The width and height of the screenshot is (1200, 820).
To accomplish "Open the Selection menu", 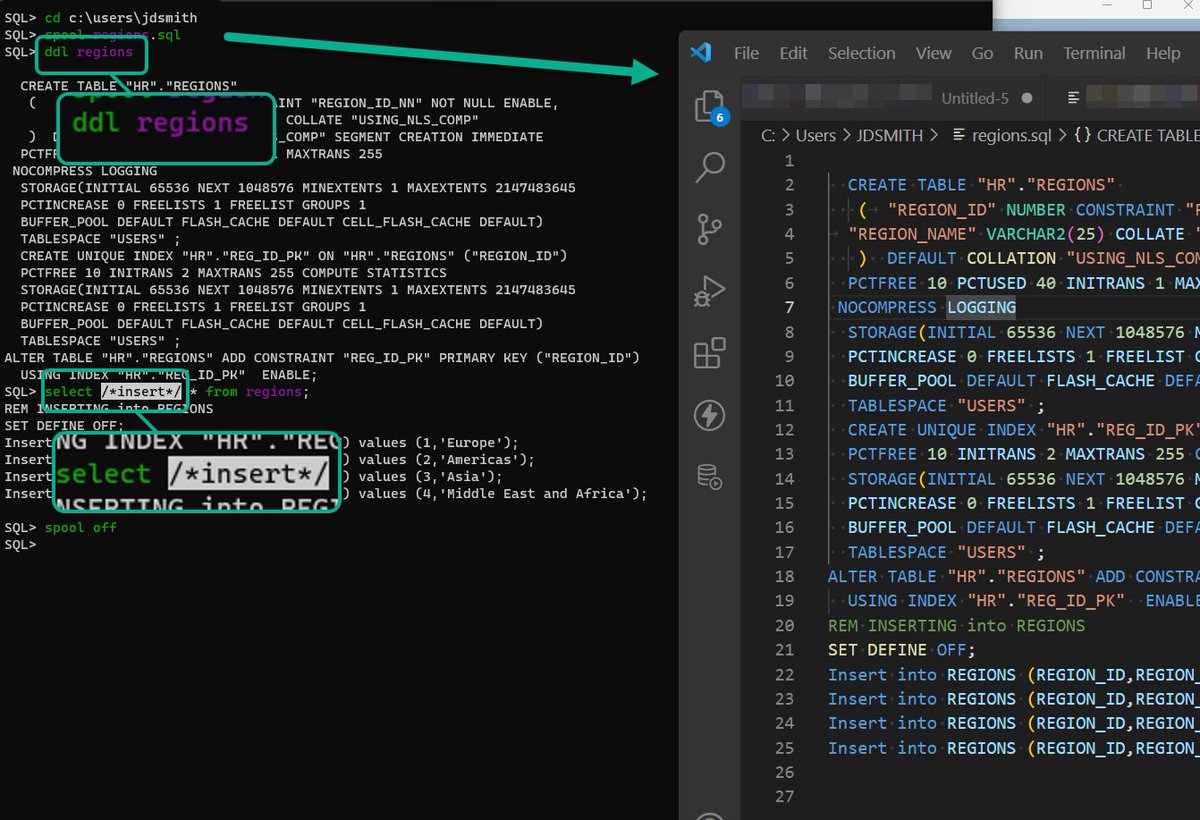I will [861, 53].
